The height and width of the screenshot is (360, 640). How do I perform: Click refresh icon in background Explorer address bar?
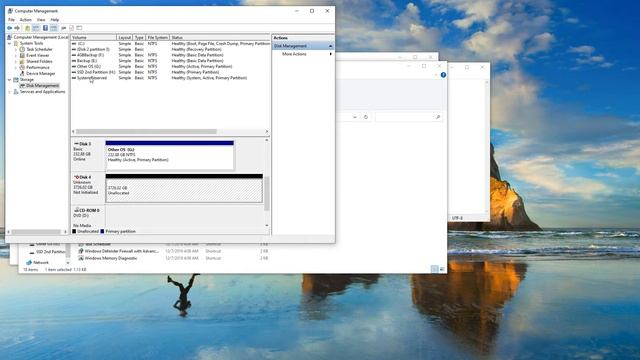[366, 117]
